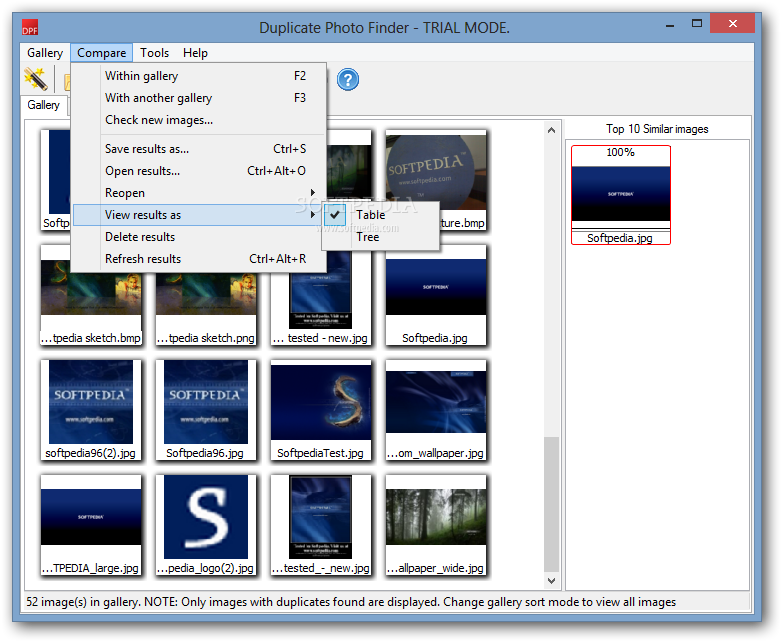Click the Top 10 Similar images header
This screenshot has width=782, height=642.
tap(657, 129)
